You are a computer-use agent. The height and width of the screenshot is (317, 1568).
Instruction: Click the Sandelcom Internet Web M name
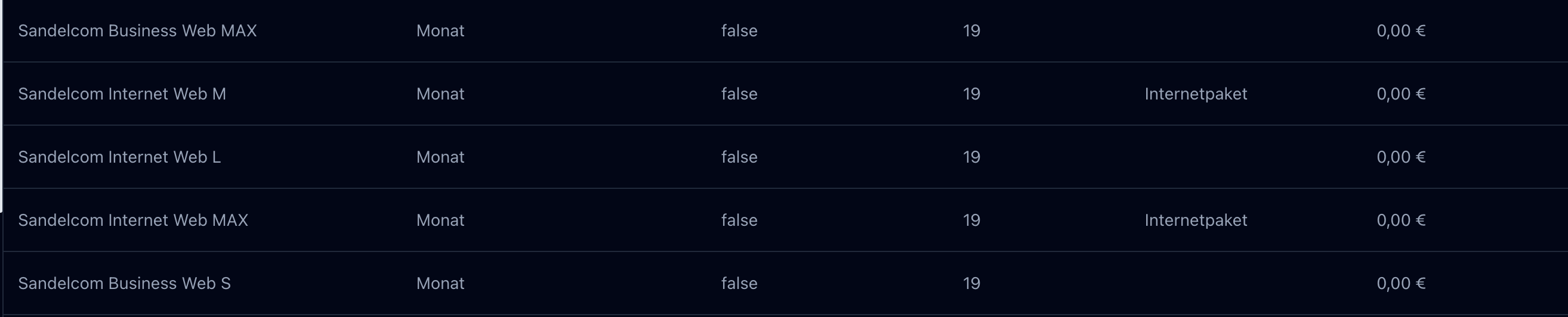click(x=122, y=94)
